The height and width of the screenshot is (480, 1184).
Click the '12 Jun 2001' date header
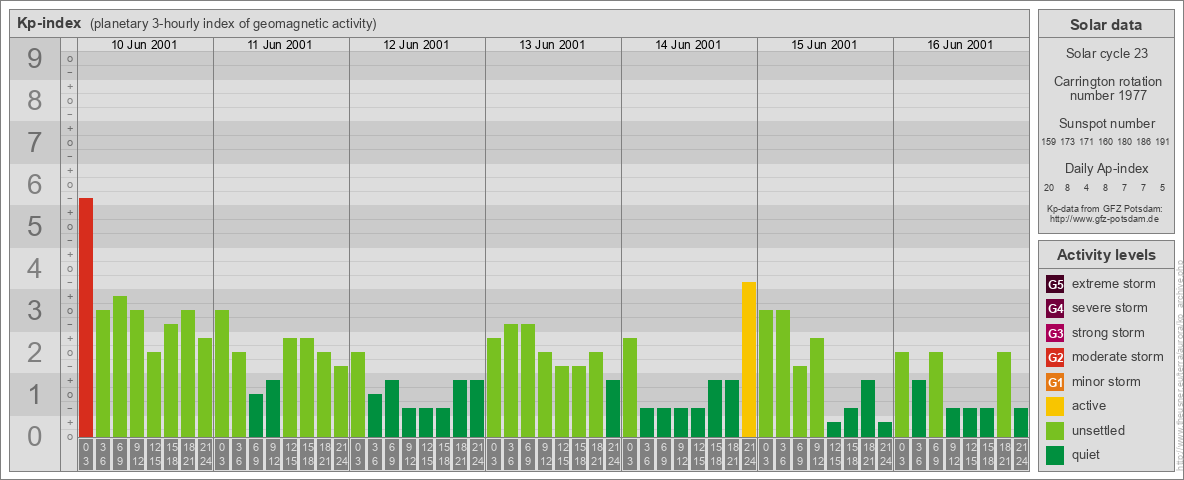(x=416, y=45)
